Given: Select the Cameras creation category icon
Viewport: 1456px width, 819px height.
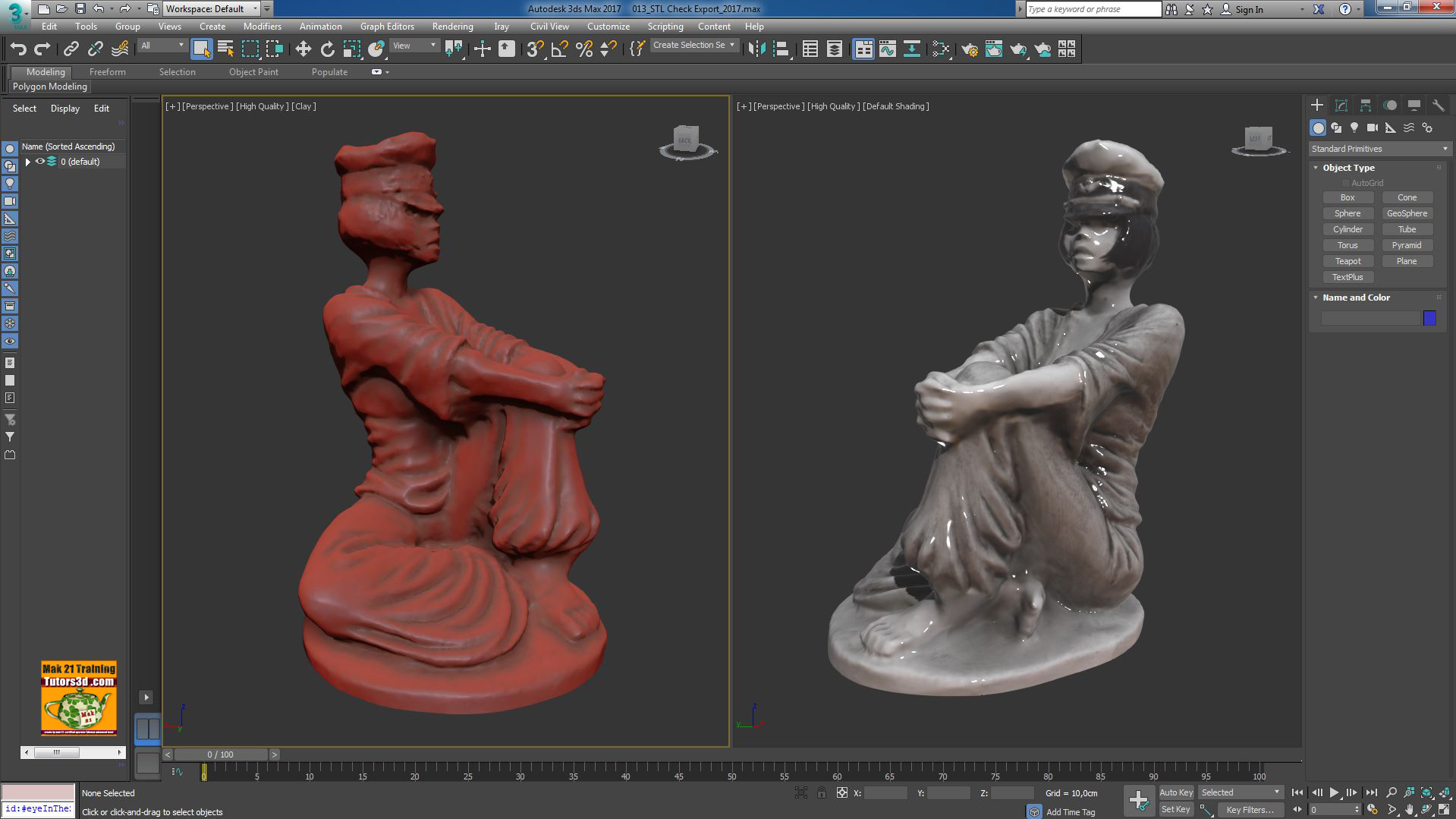Looking at the screenshot, I should pyautogui.click(x=1372, y=128).
